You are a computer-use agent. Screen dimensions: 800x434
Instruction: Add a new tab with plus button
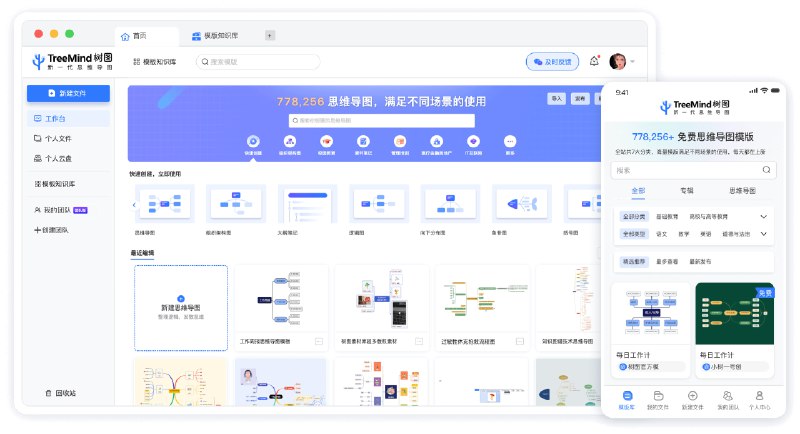click(270, 35)
